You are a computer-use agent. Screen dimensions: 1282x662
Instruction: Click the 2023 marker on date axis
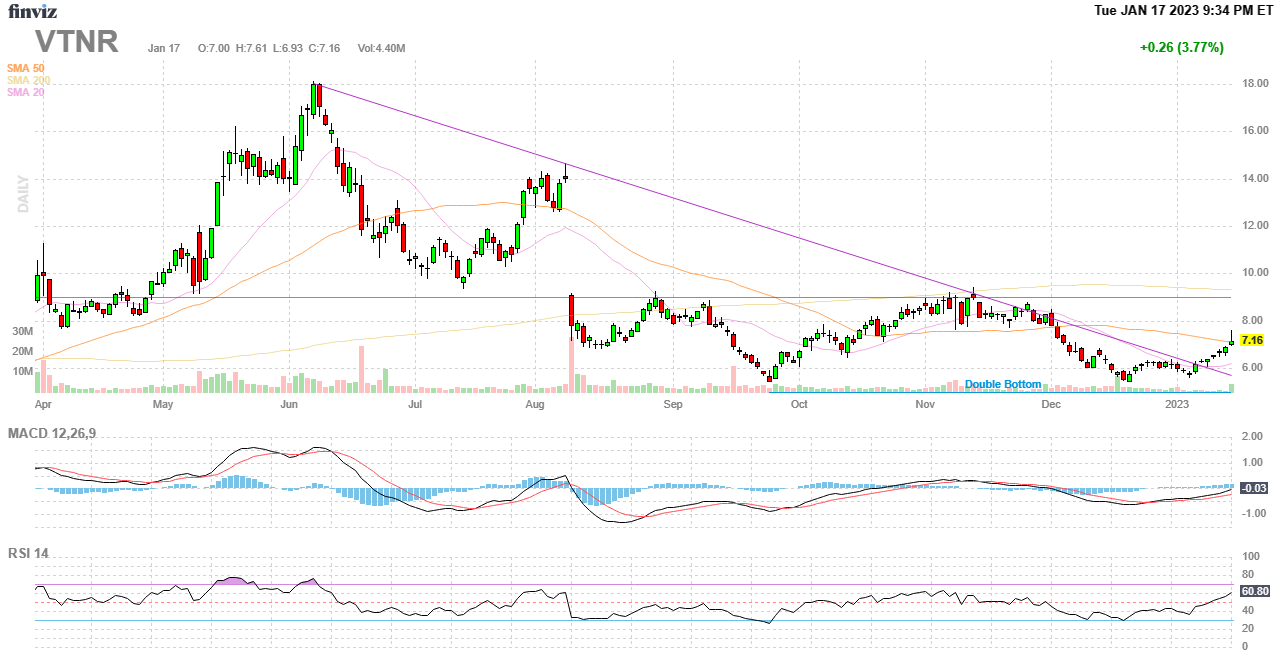pos(1177,405)
